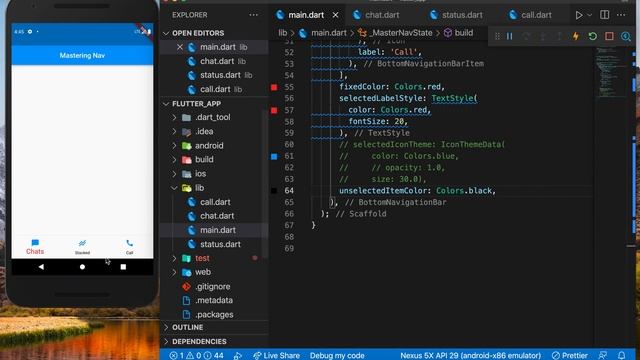
Task: Trigger Flutter hot reload lightning icon
Action: tap(576, 36)
